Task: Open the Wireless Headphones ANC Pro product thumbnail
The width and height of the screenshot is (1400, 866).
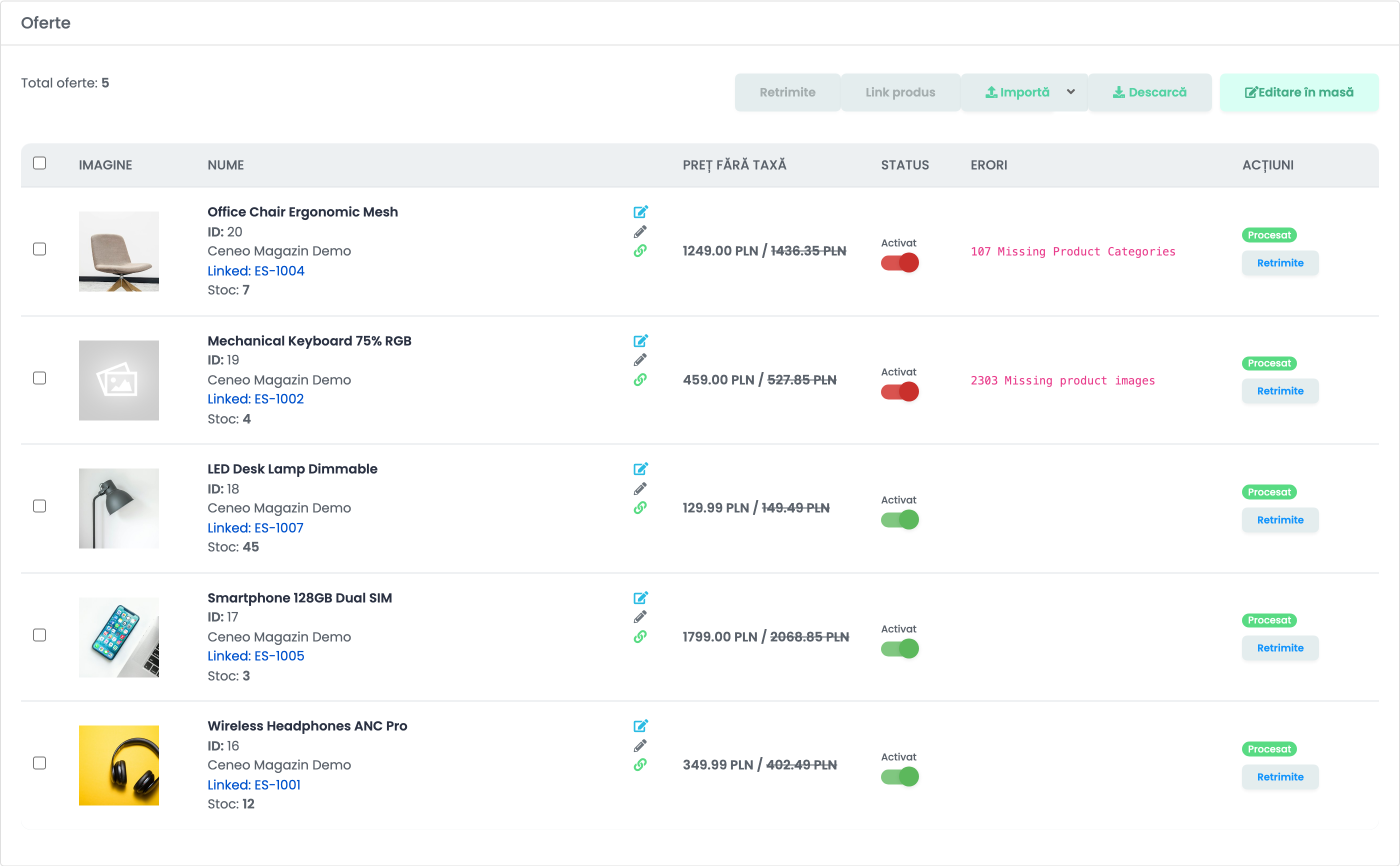Action: tap(119, 766)
